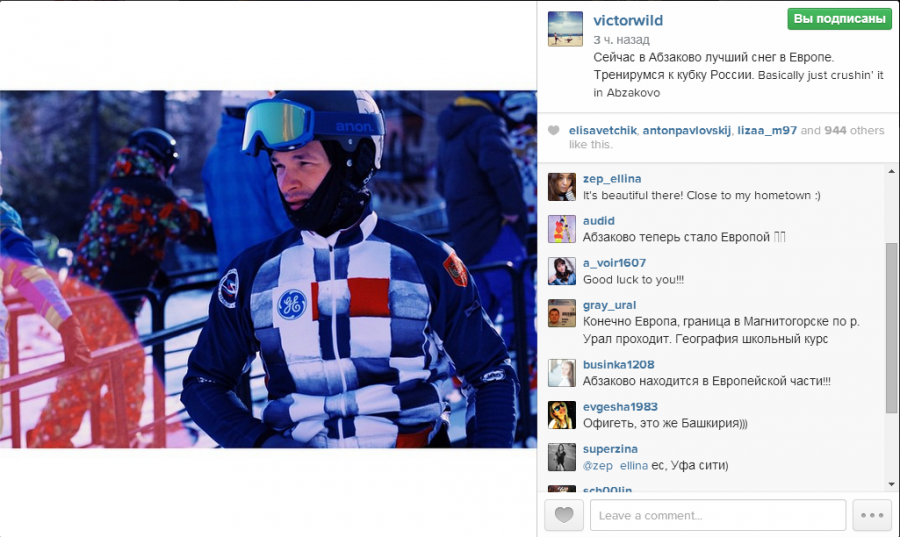Screen dimensions: 900x537
Task: Focus the Leave a comment field
Action: [x=718, y=515]
